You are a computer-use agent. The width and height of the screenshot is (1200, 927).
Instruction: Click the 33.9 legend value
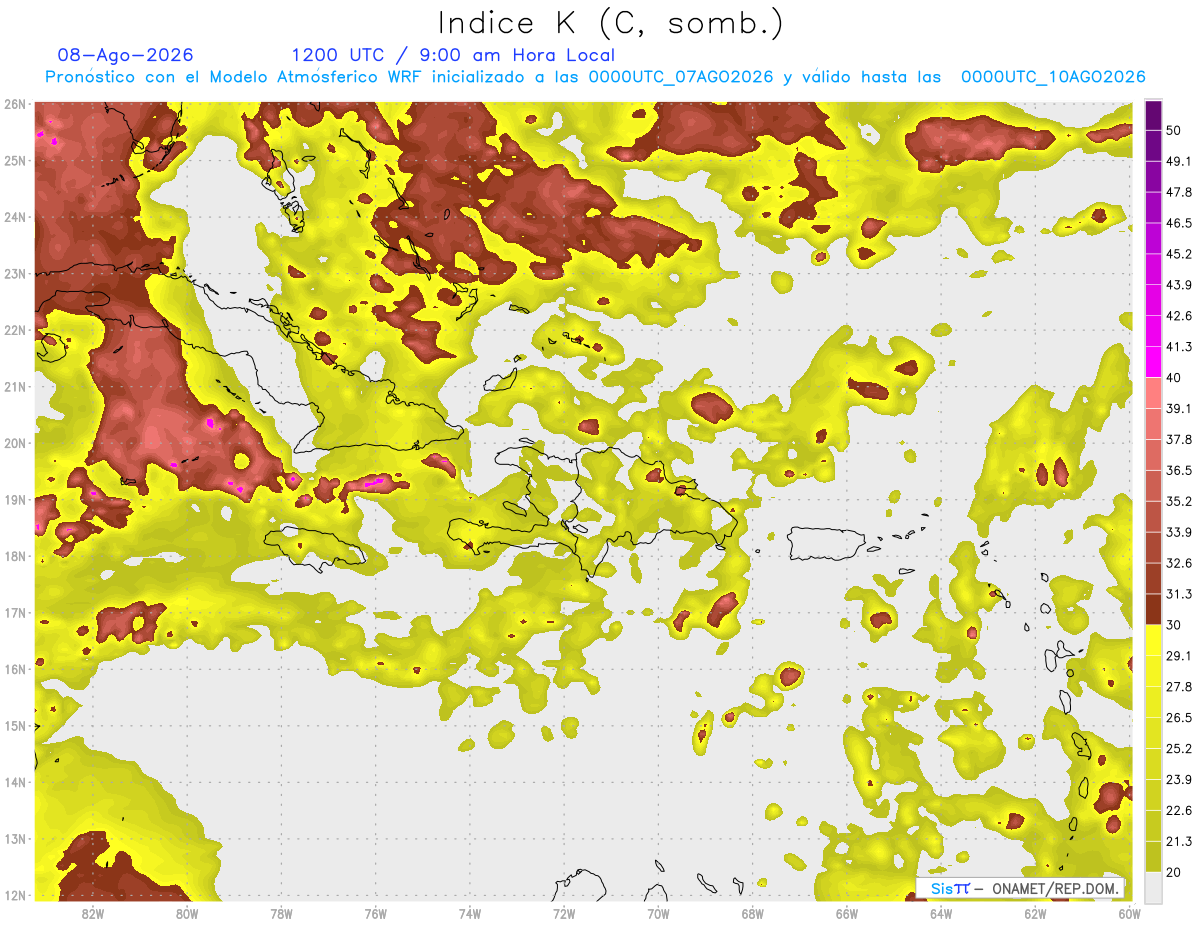coord(1179,531)
